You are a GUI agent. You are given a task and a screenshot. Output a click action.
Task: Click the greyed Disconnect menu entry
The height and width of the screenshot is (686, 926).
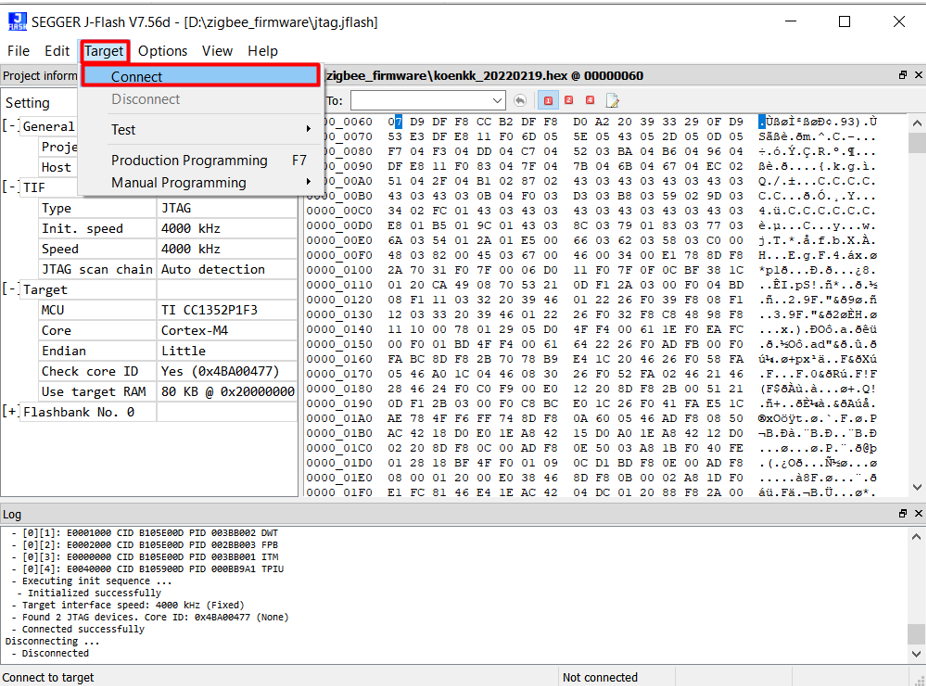(201, 99)
